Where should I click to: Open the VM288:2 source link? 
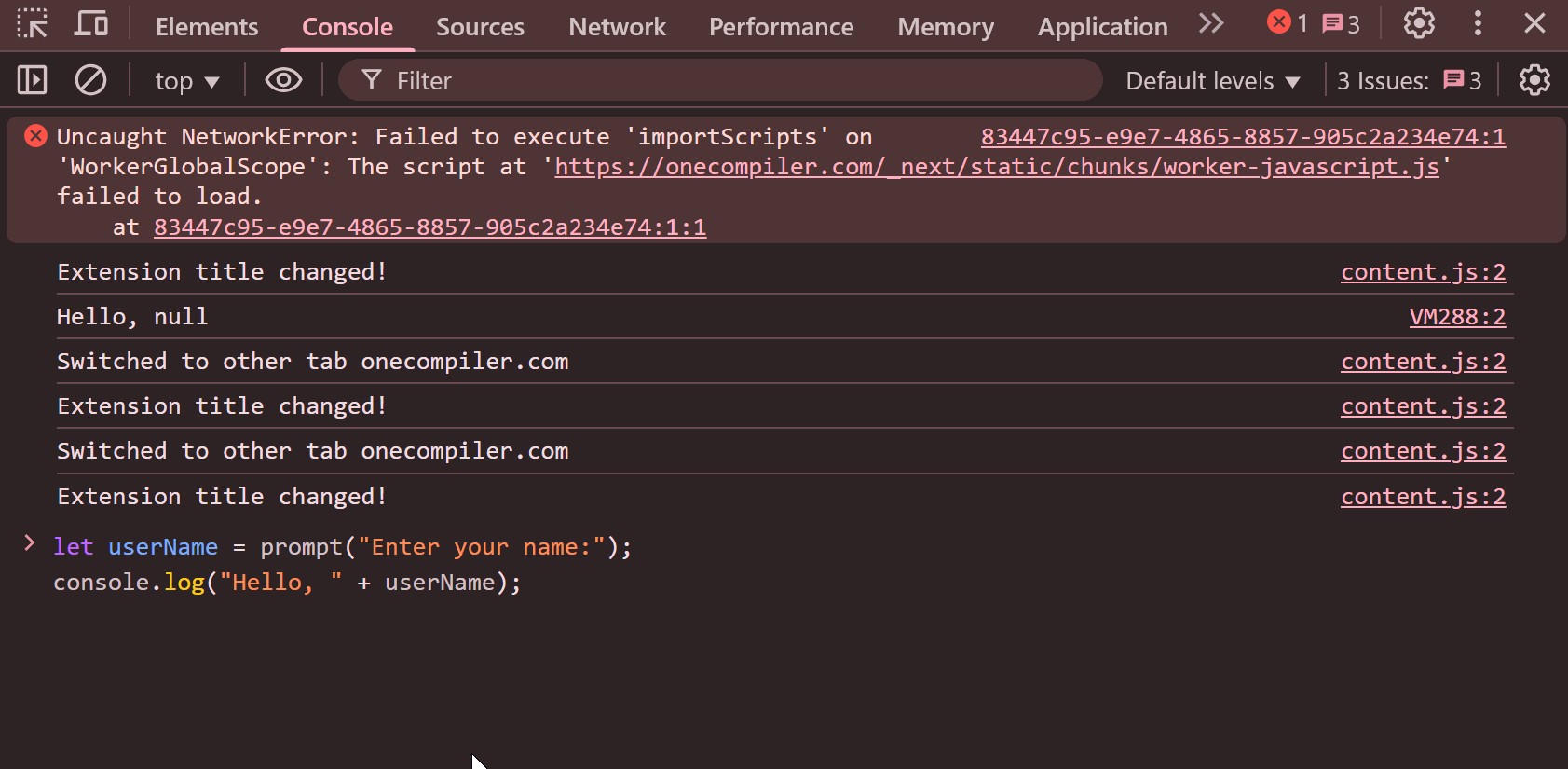(1456, 317)
